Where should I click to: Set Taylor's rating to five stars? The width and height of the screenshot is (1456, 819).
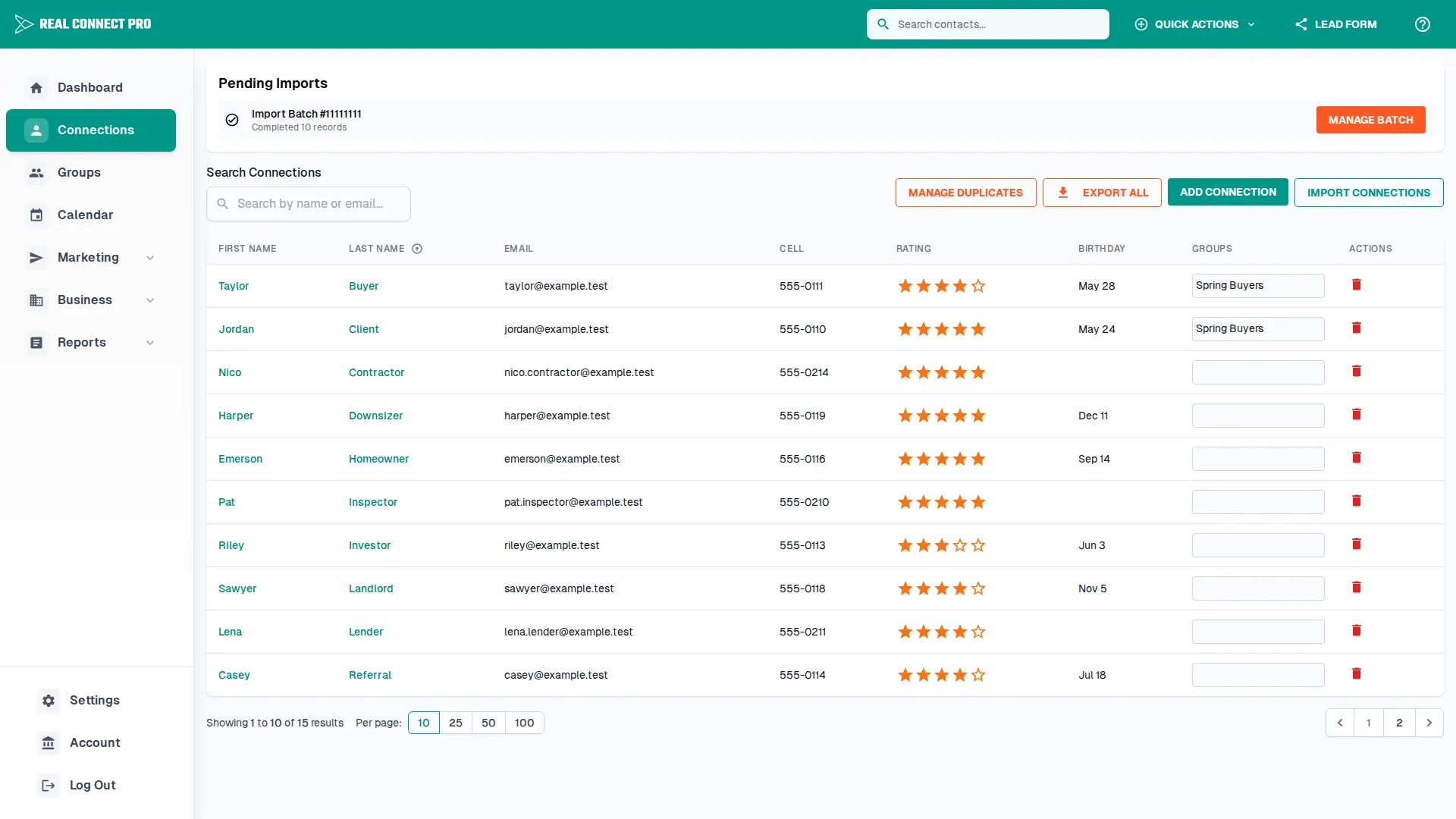(x=978, y=286)
